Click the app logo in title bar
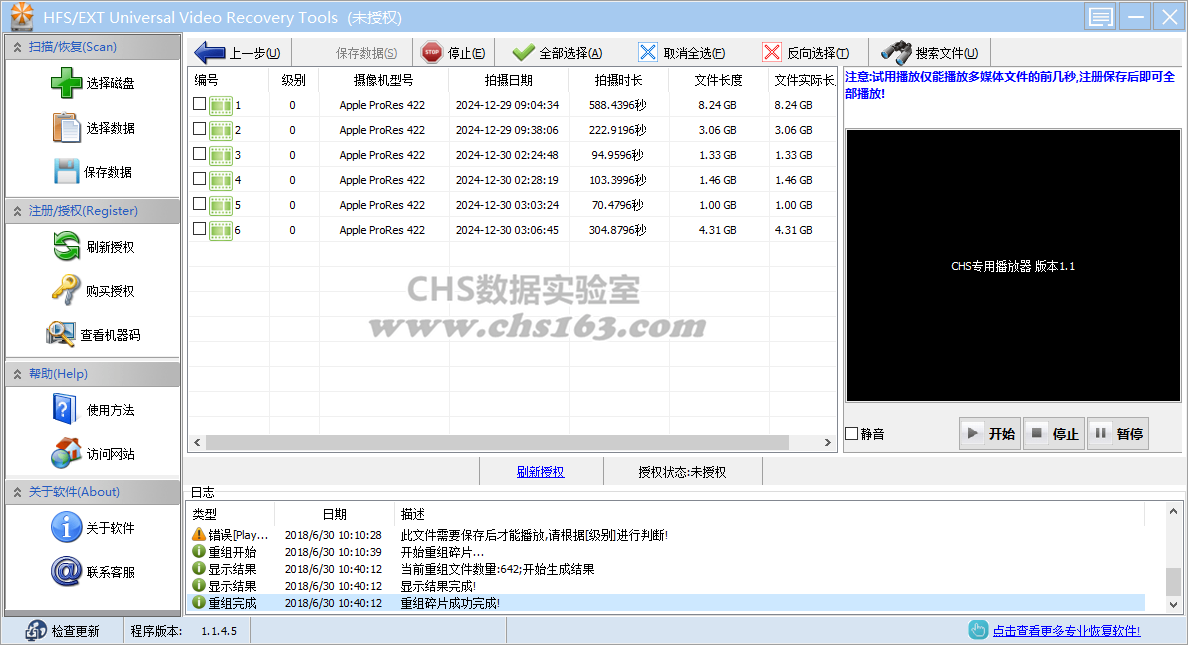 pyautogui.click(x=22, y=16)
